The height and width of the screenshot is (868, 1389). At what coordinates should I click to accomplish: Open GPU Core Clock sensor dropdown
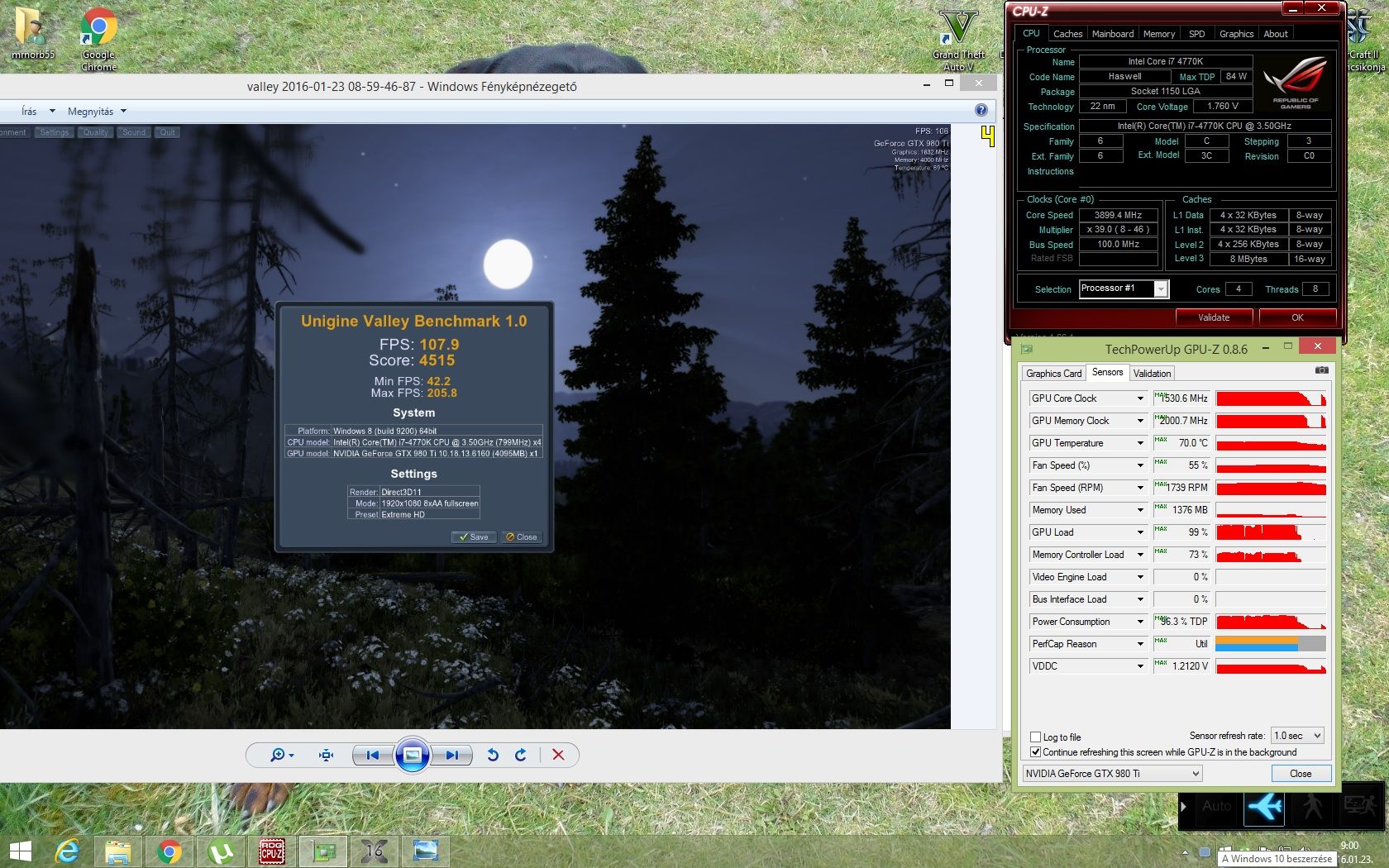[1140, 398]
